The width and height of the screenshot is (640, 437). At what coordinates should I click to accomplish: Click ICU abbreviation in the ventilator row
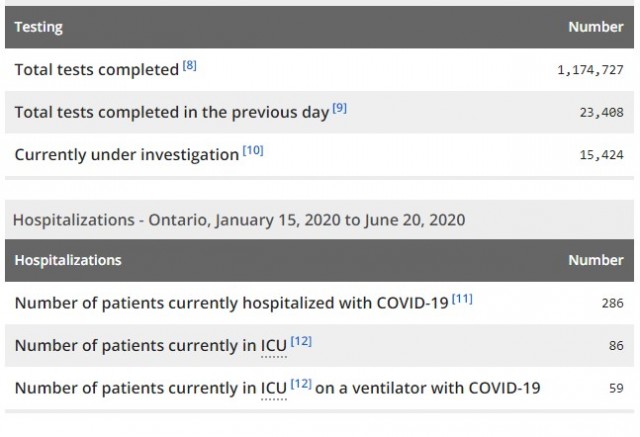[x=274, y=388]
